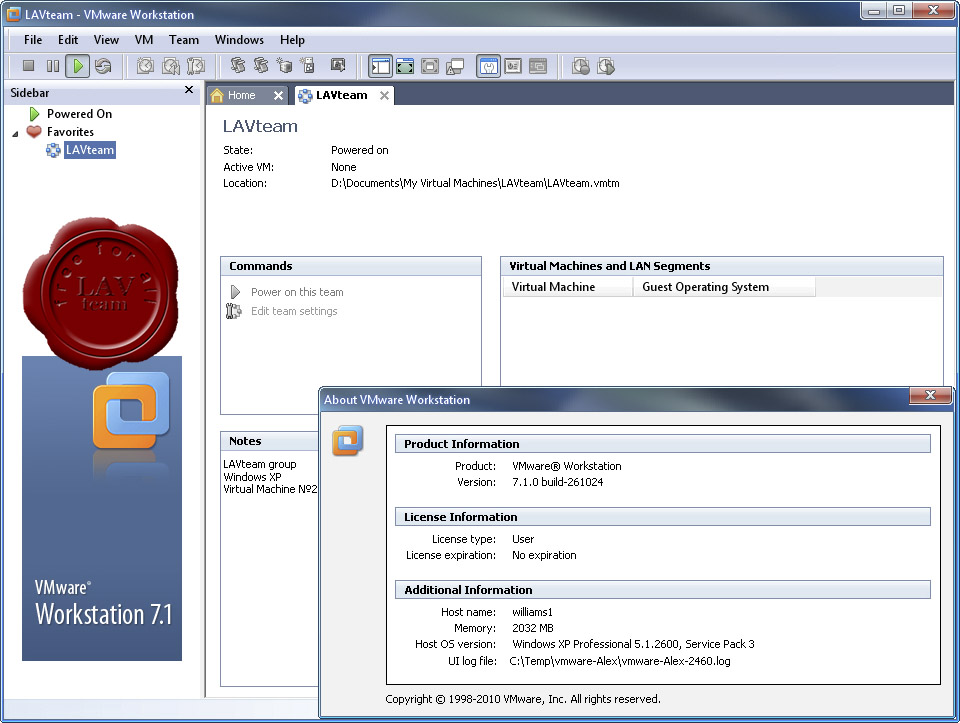Click the first network servers toolbar icon
Viewport: 960px width, 723px height.
point(237,66)
